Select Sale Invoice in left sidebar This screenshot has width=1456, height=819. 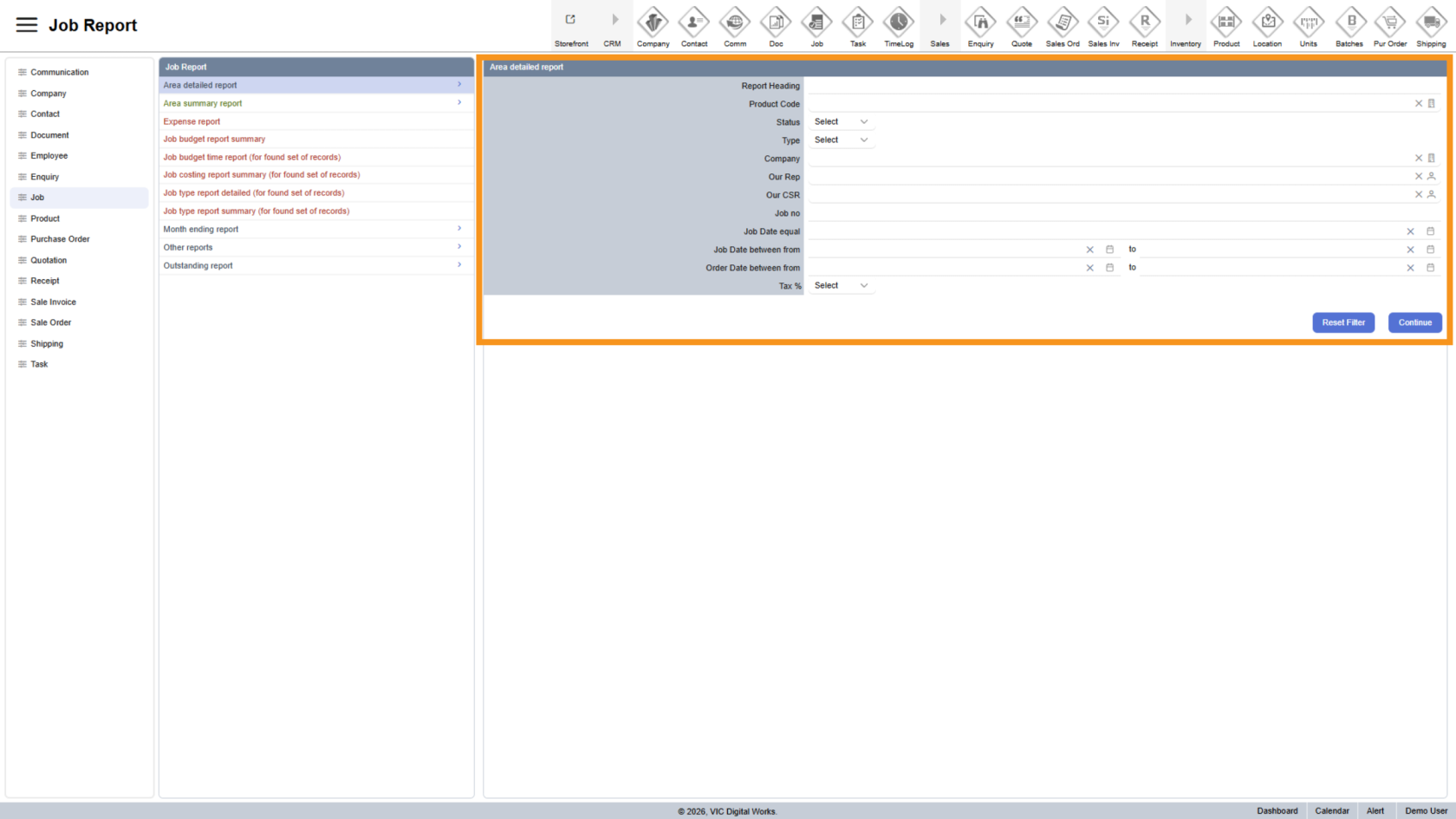click(x=53, y=302)
